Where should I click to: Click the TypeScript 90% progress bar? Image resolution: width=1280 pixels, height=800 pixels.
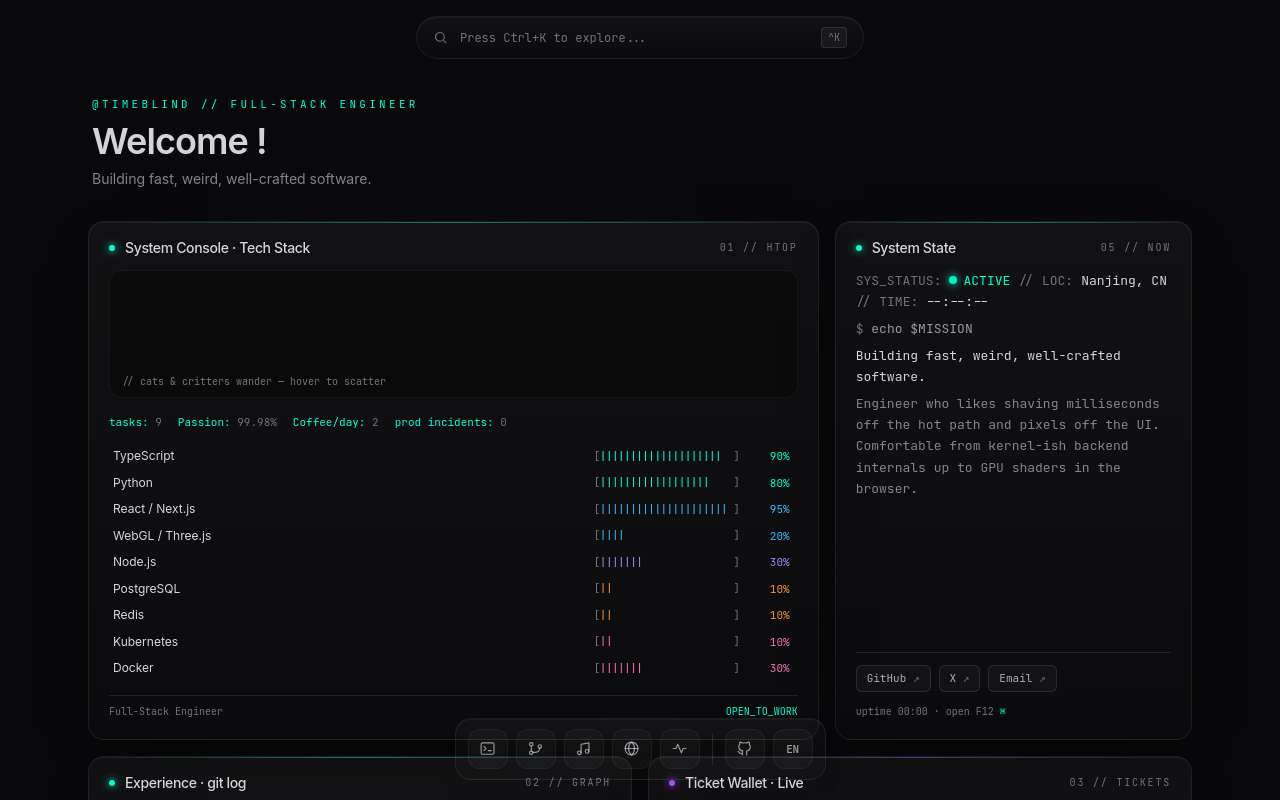pyautogui.click(x=667, y=456)
